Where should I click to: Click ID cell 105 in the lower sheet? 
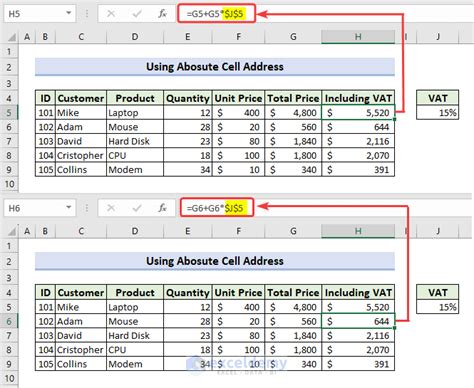(x=45, y=364)
